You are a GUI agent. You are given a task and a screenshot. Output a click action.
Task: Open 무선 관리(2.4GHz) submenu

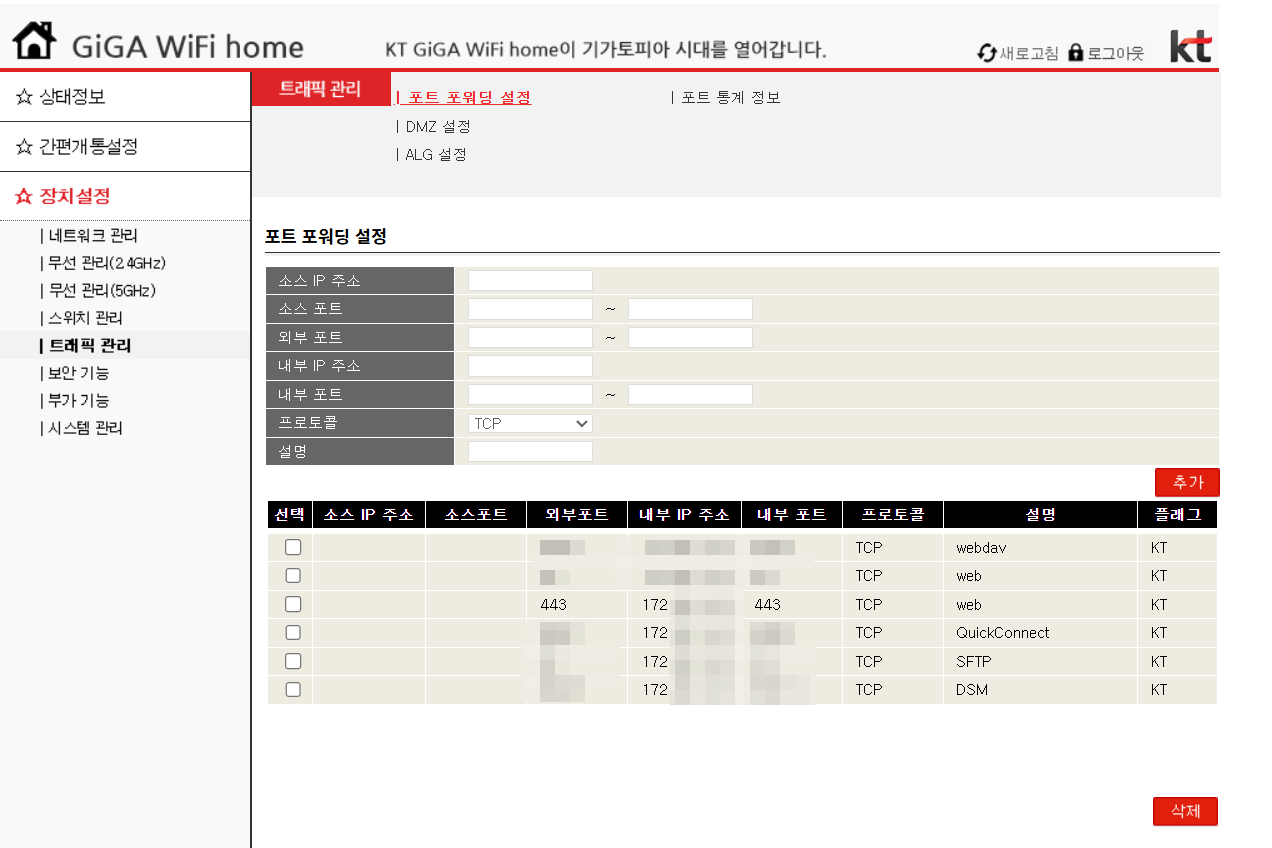tap(107, 263)
